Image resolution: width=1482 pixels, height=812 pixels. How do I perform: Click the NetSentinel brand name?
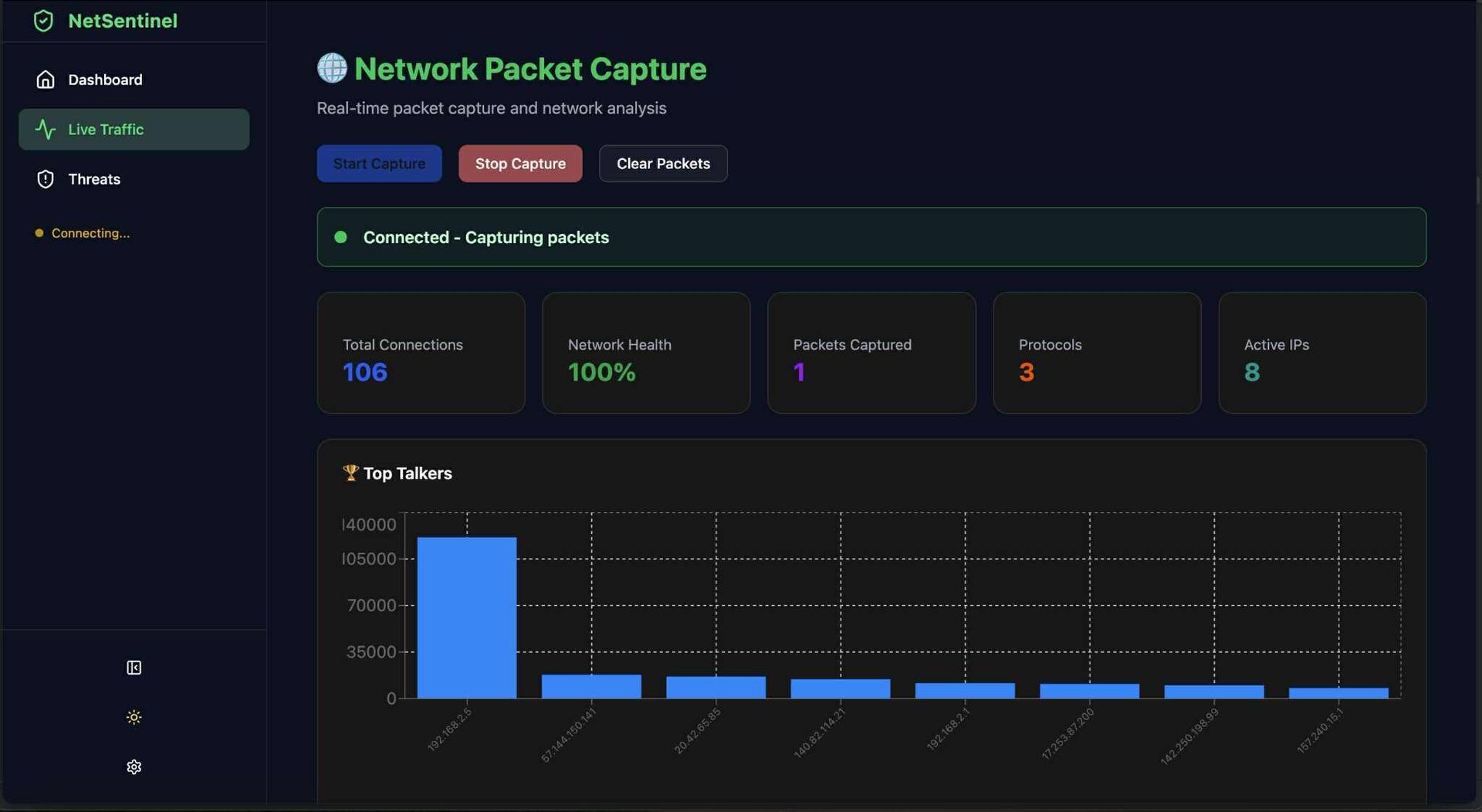click(123, 21)
